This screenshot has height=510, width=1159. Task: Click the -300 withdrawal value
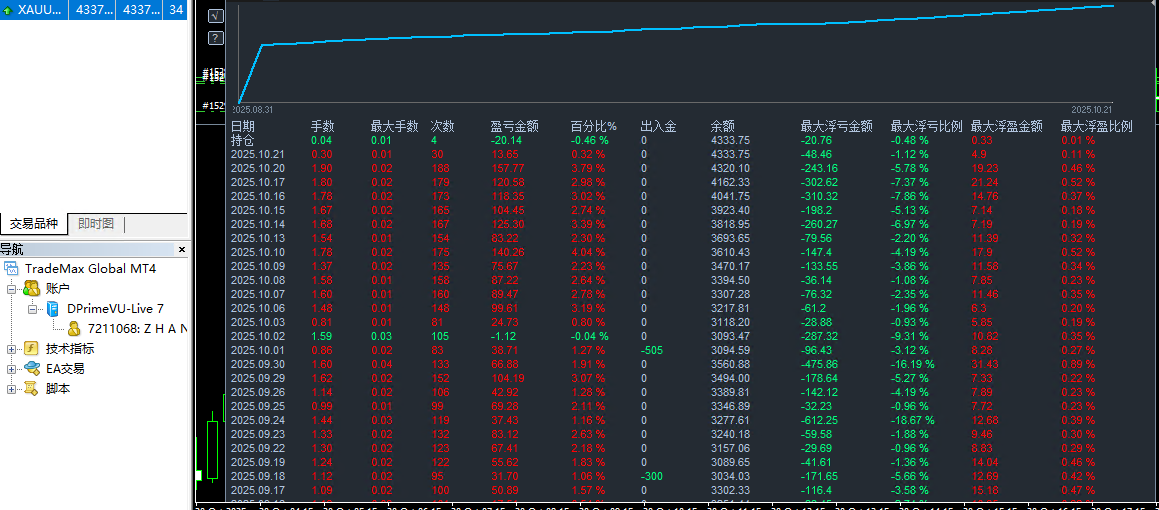[x=653, y=475]
